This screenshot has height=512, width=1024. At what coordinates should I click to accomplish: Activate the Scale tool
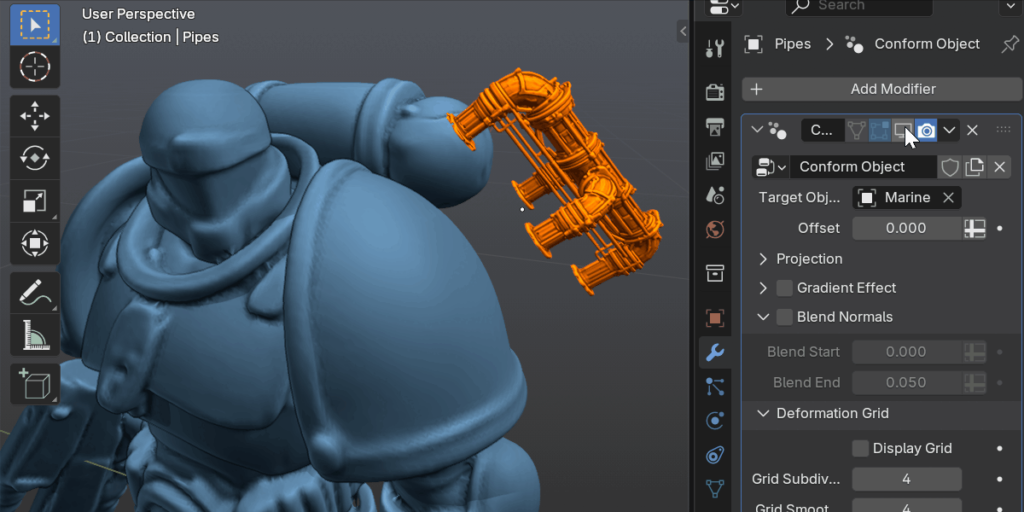click(35, 200)
